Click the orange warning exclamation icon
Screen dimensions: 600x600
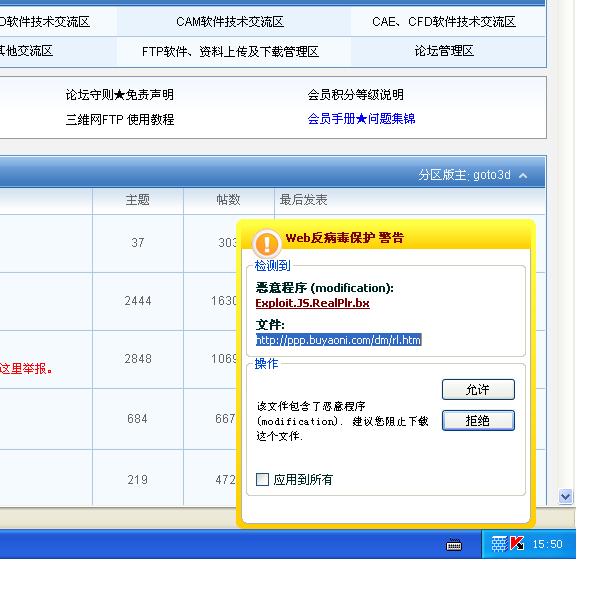(266, 243)
